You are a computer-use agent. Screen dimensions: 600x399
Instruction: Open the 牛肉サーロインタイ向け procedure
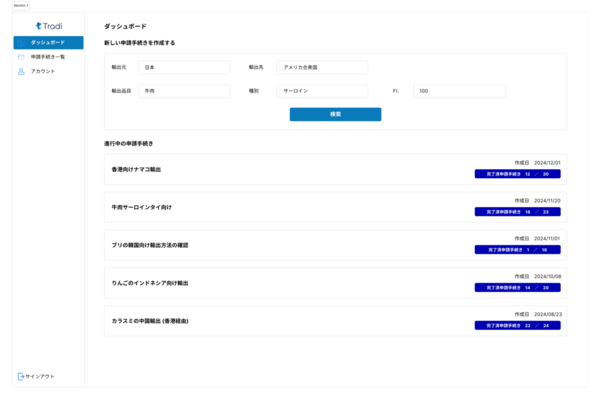click(335, 207)
